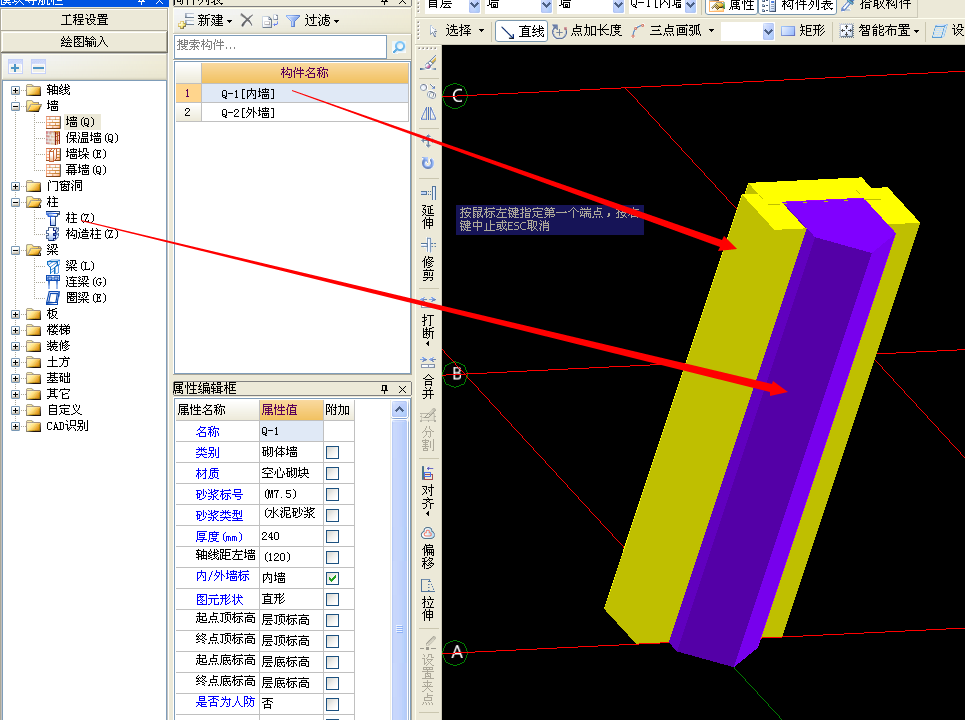The width and height of the screenshot is (965, 720).
Task: Click the 拾取构件 pick component tool
Action: pos(876,5)
